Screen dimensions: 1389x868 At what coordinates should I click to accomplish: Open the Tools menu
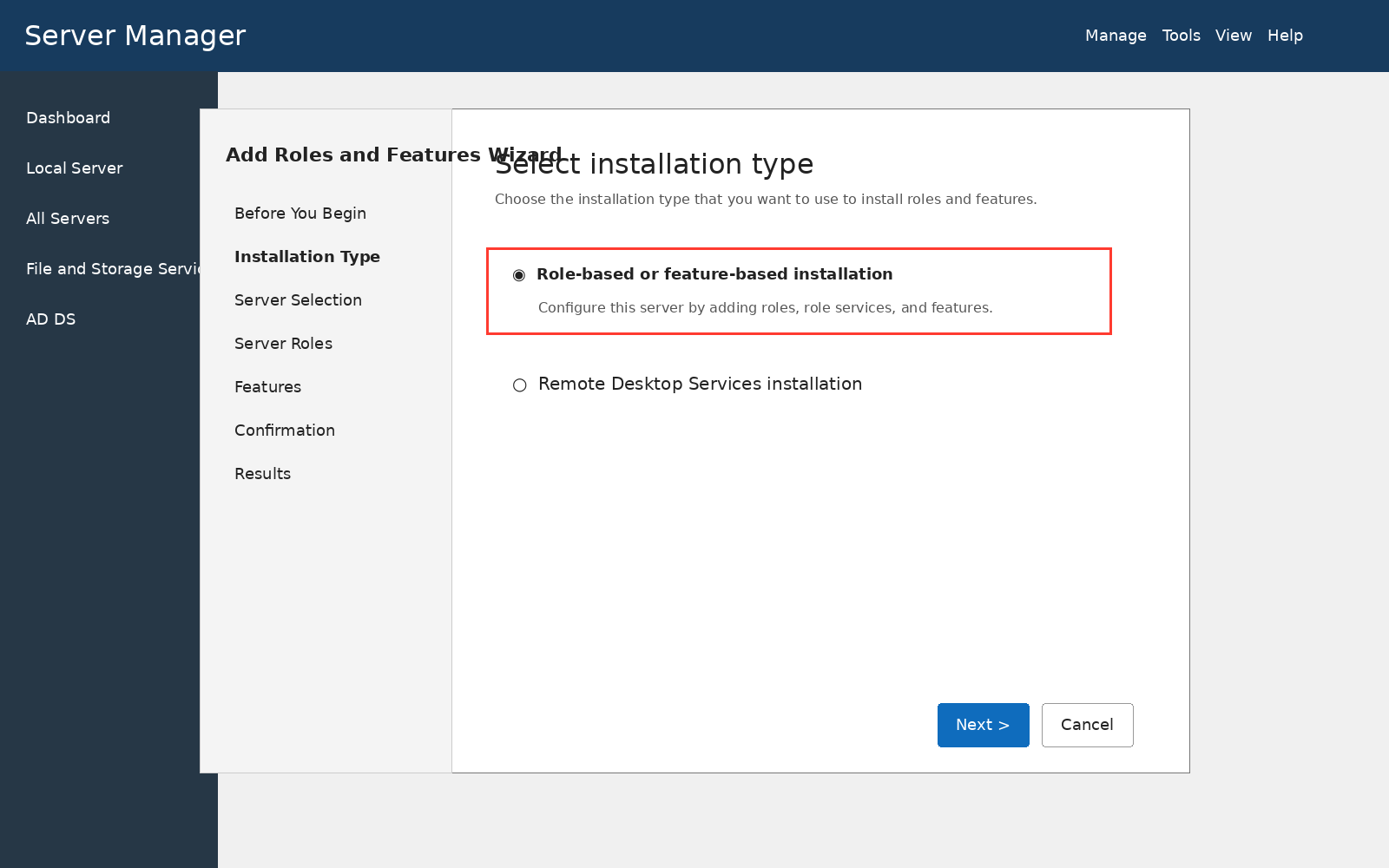tap(1181, 36)
